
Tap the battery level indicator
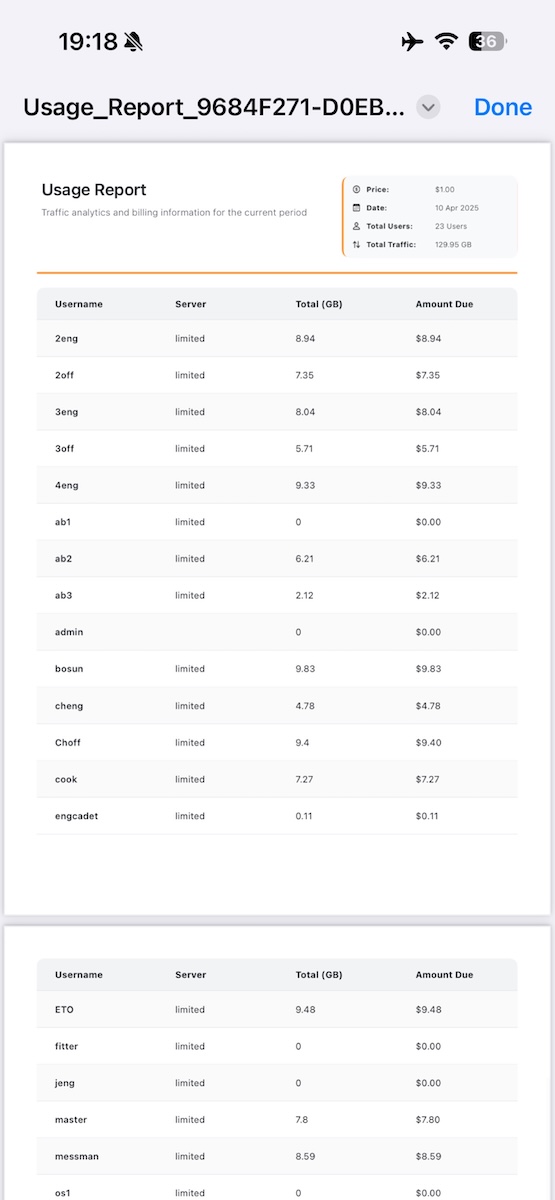[x=489, y=41]
